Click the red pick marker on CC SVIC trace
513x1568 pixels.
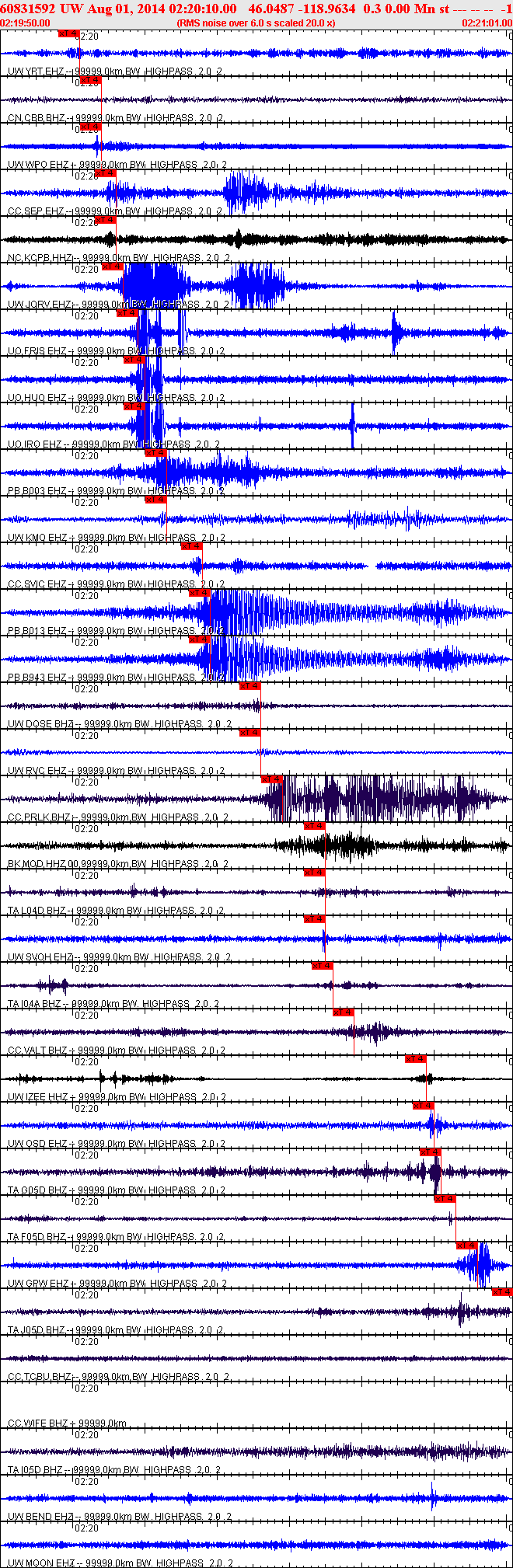pyautogui.click(x=192, y=546)
